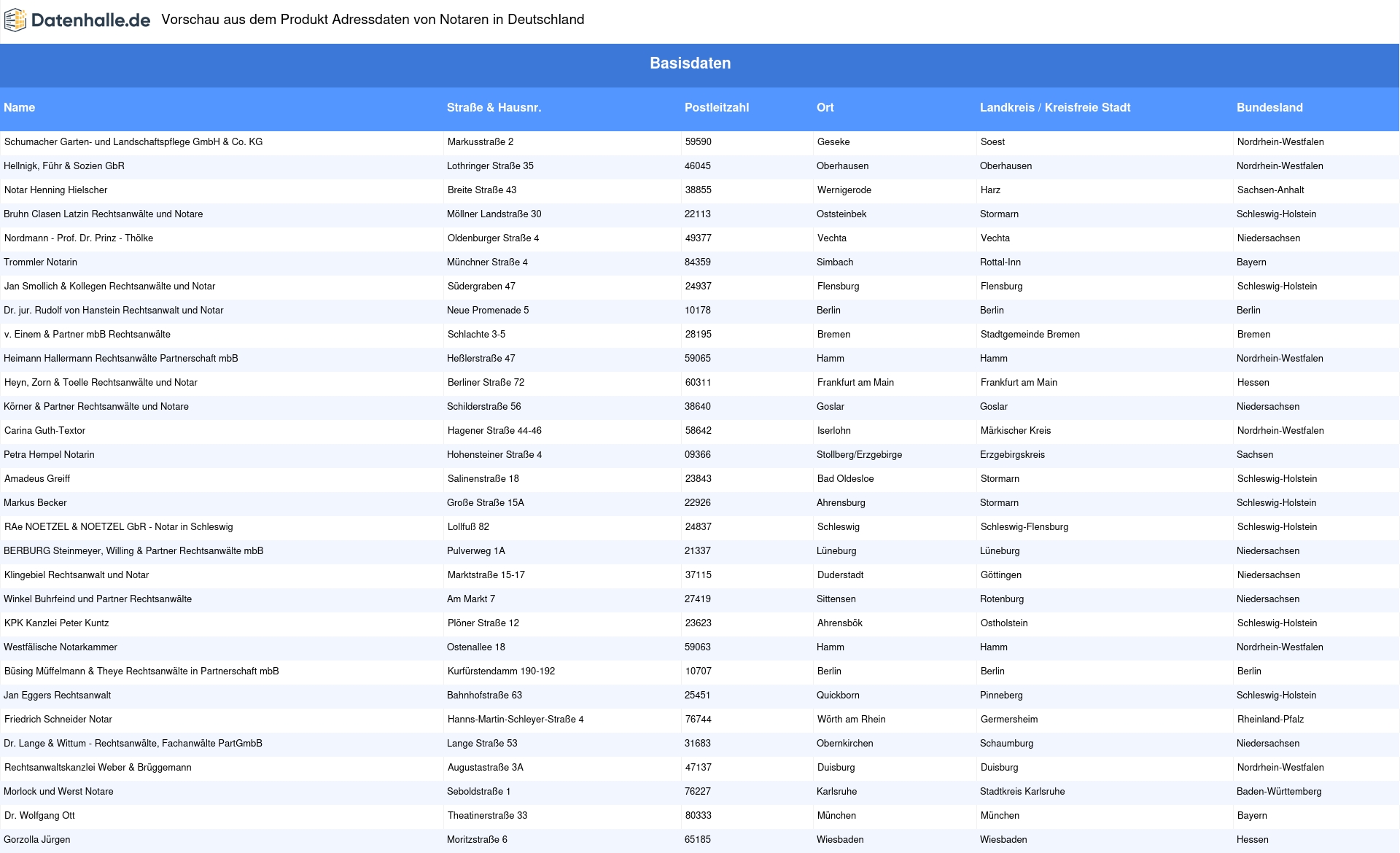Click the Carina Guth-Textor entry
The width and height of the screenshot is (1400, 853).
coord(45,431)
